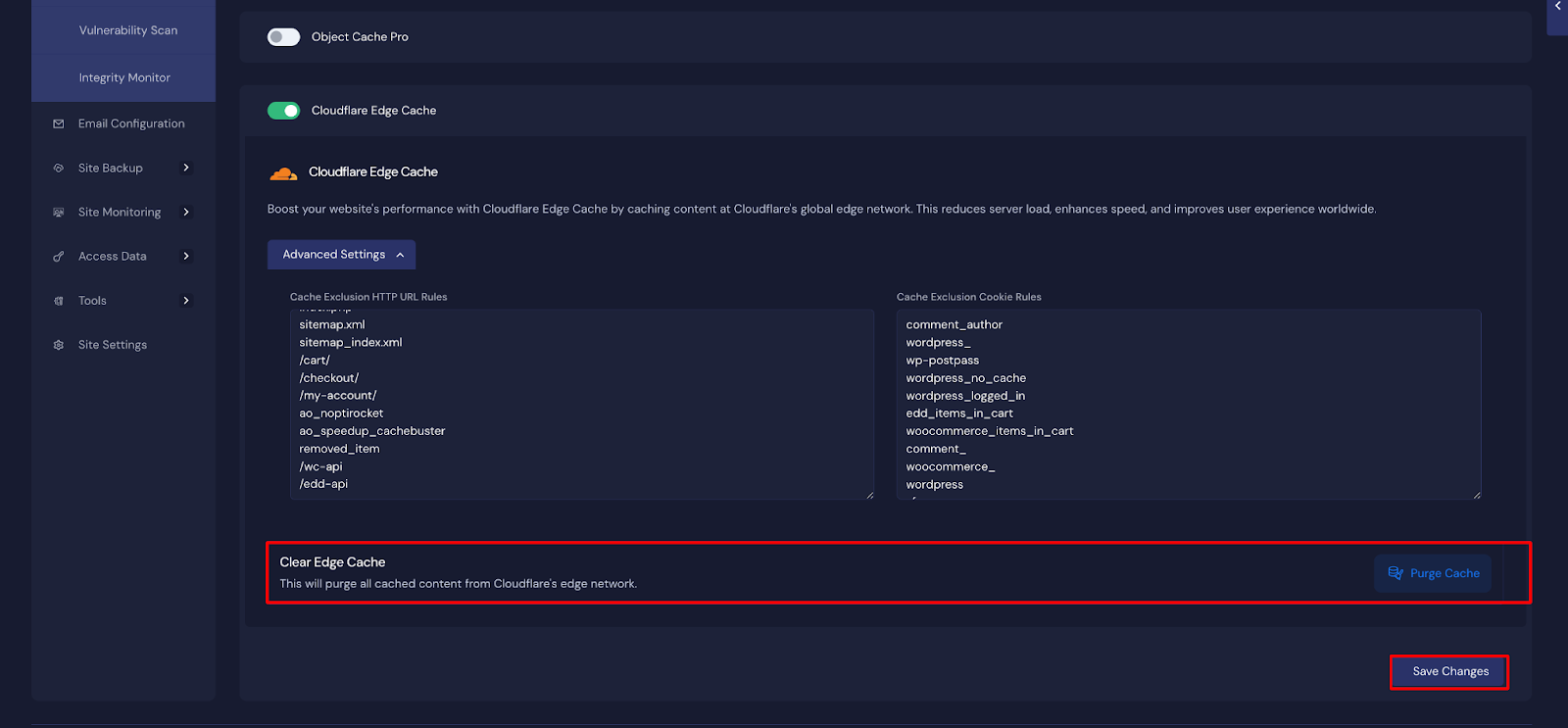Expand the Site Backup submenu chevron
The height and width of the screenshot is (728, 1568).
click(x=186, y=169)
